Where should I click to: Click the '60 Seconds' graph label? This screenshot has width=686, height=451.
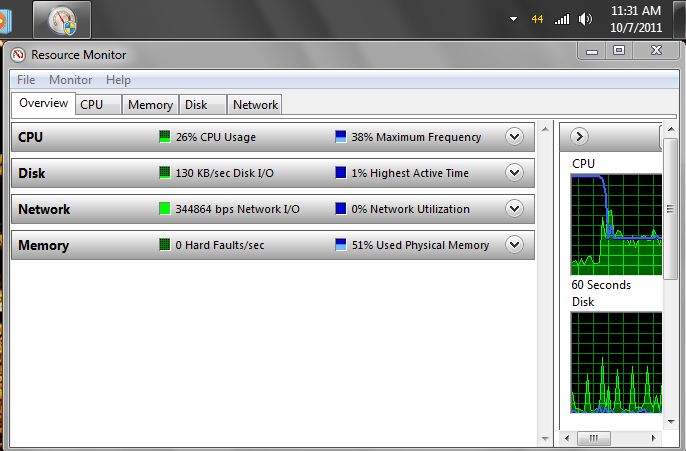point(601,285)
